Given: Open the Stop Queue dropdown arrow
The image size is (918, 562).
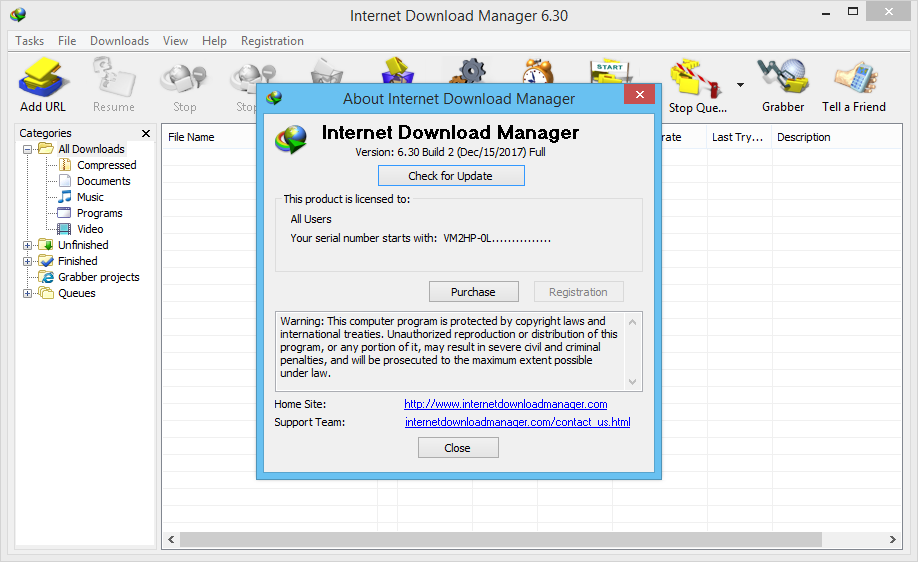Looking at the screenshot, I should [x=740, y=85].
